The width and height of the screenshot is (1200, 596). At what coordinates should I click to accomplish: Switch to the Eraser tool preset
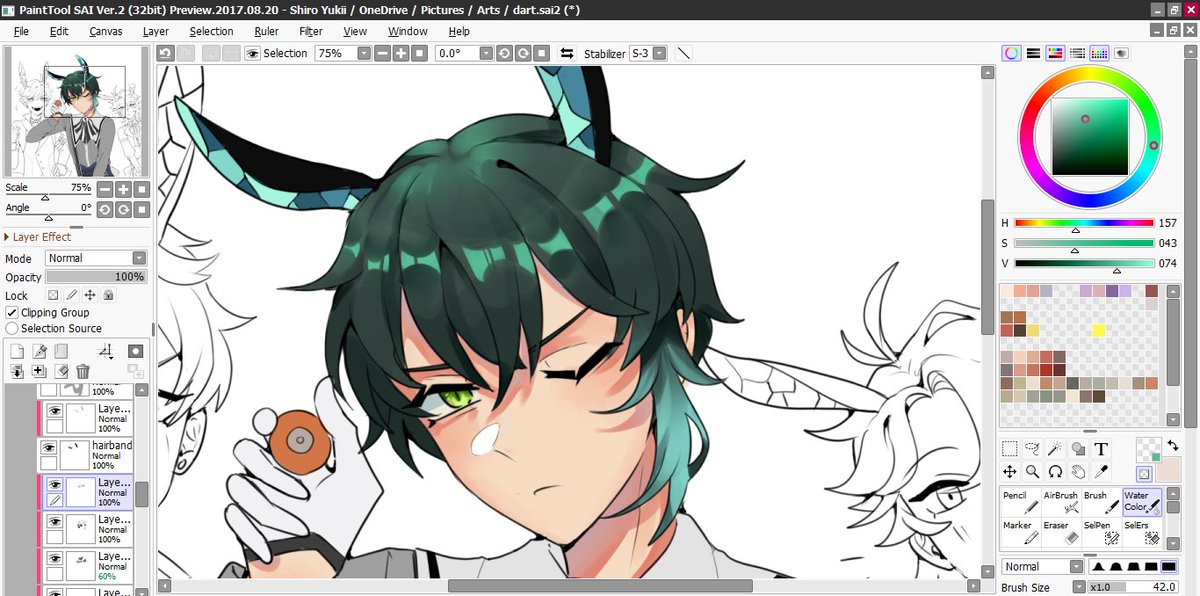(1060, 532)
